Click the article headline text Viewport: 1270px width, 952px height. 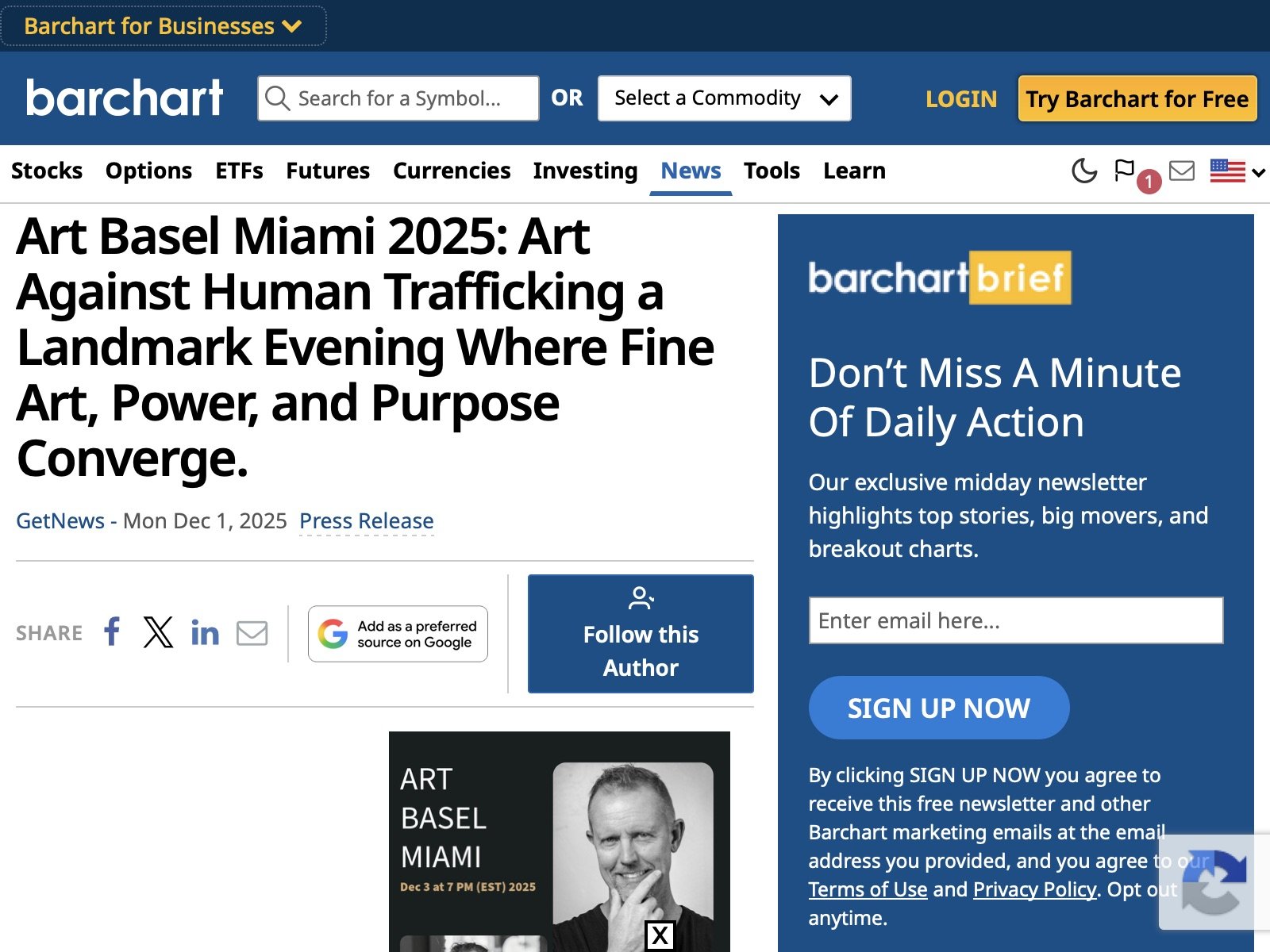point(366,347)
